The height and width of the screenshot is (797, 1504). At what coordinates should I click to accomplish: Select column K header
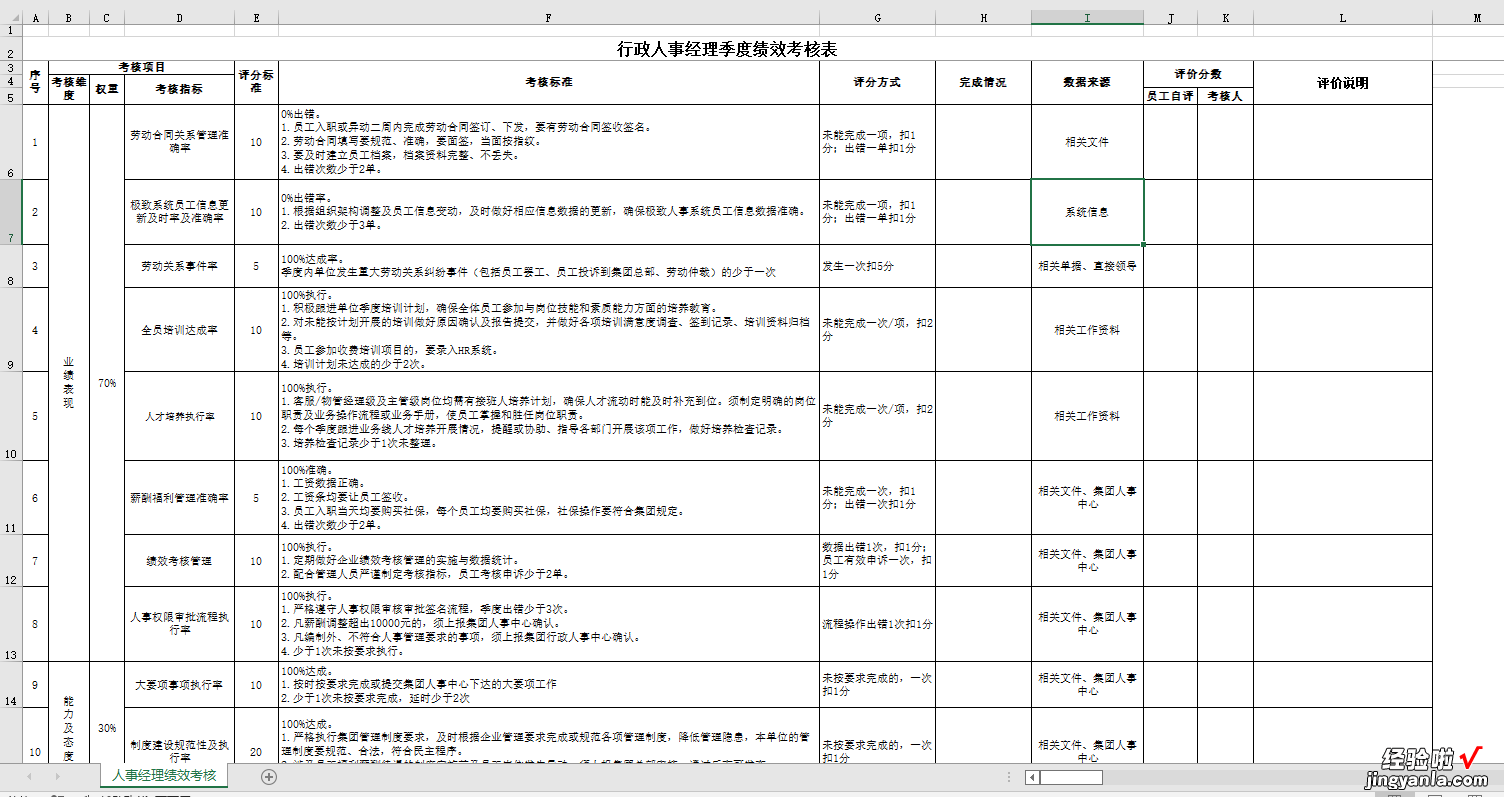click(x=1225, y=17)
